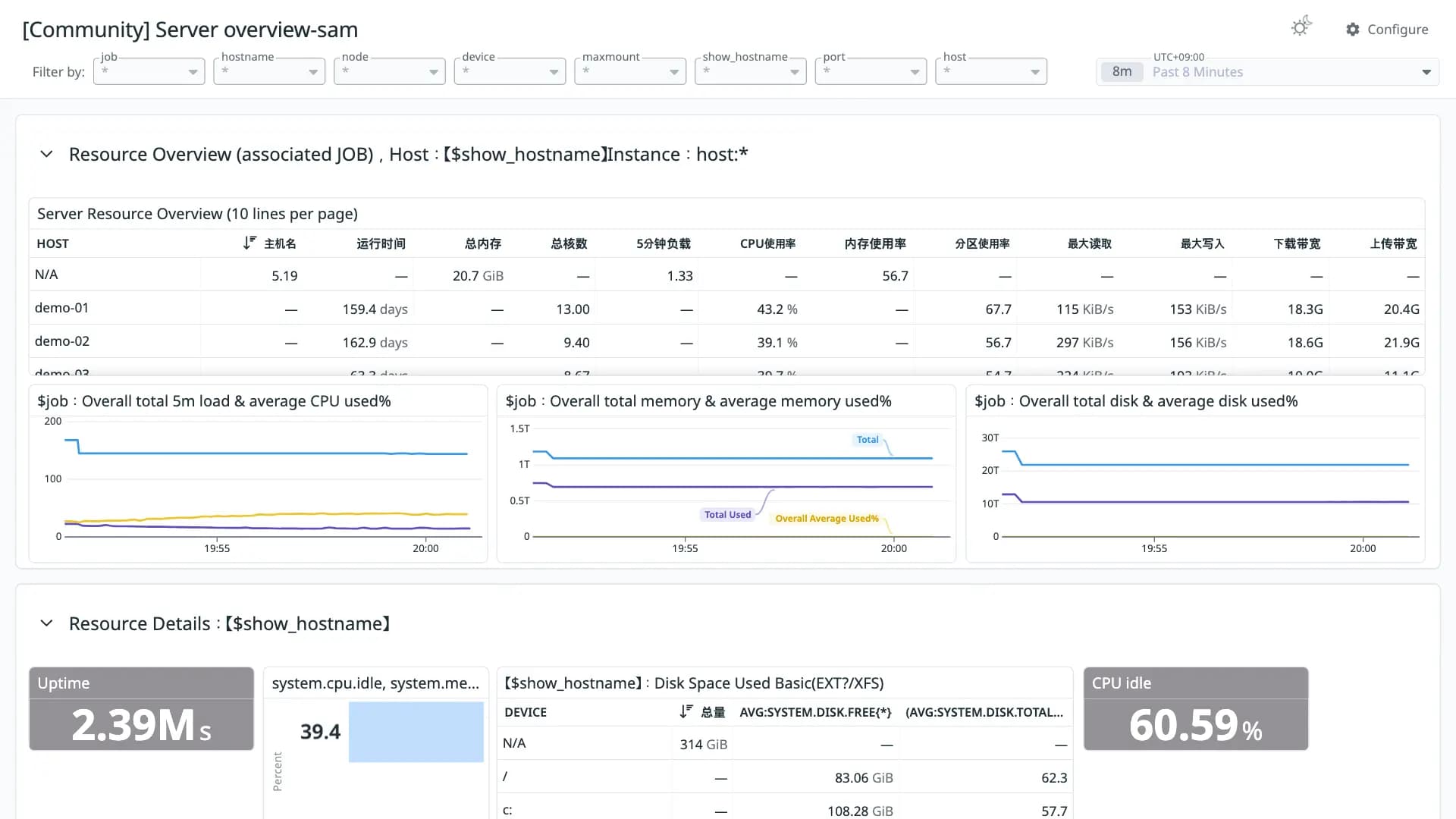Click the 8m time badge
1456x819 pixels.
click(1122, 72)
